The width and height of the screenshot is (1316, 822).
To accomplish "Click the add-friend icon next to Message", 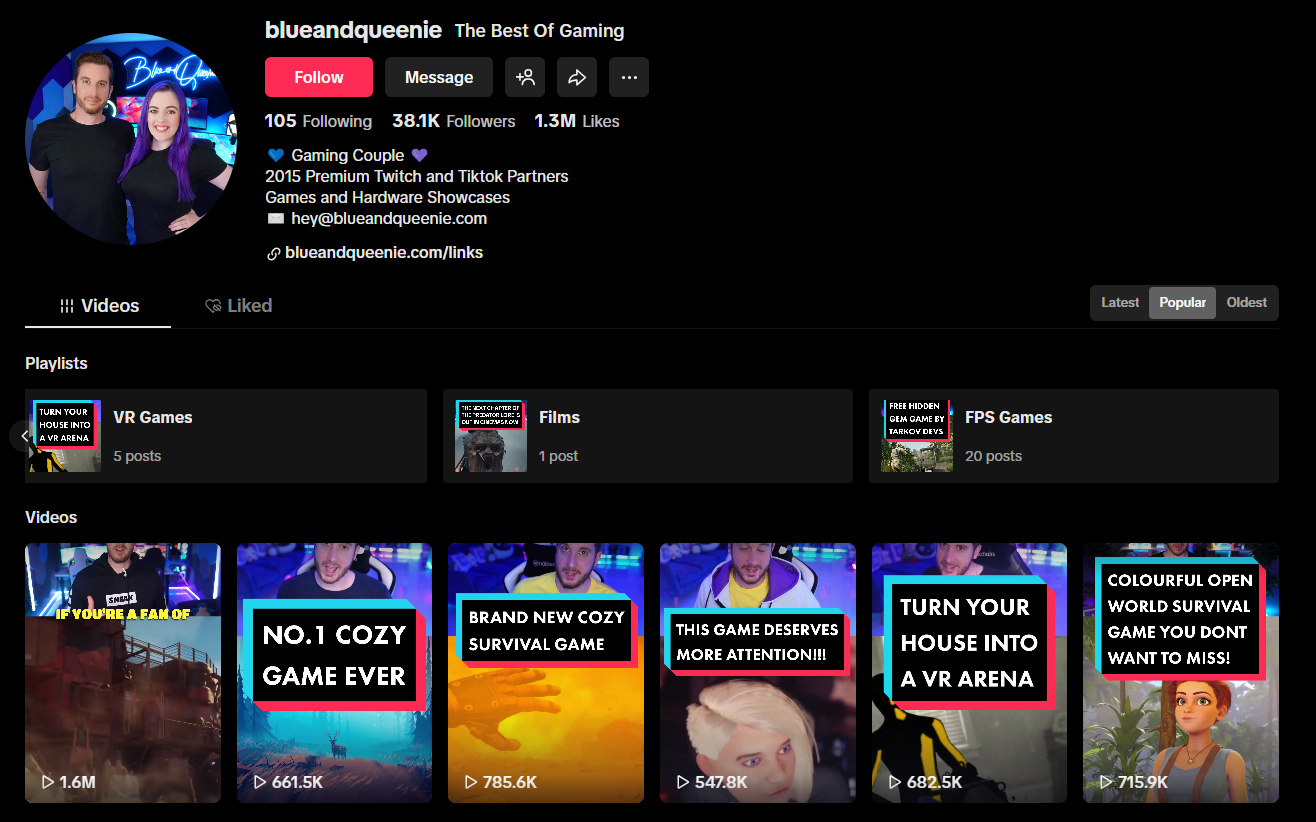I will pyautogui.click(x=525, y=77).
